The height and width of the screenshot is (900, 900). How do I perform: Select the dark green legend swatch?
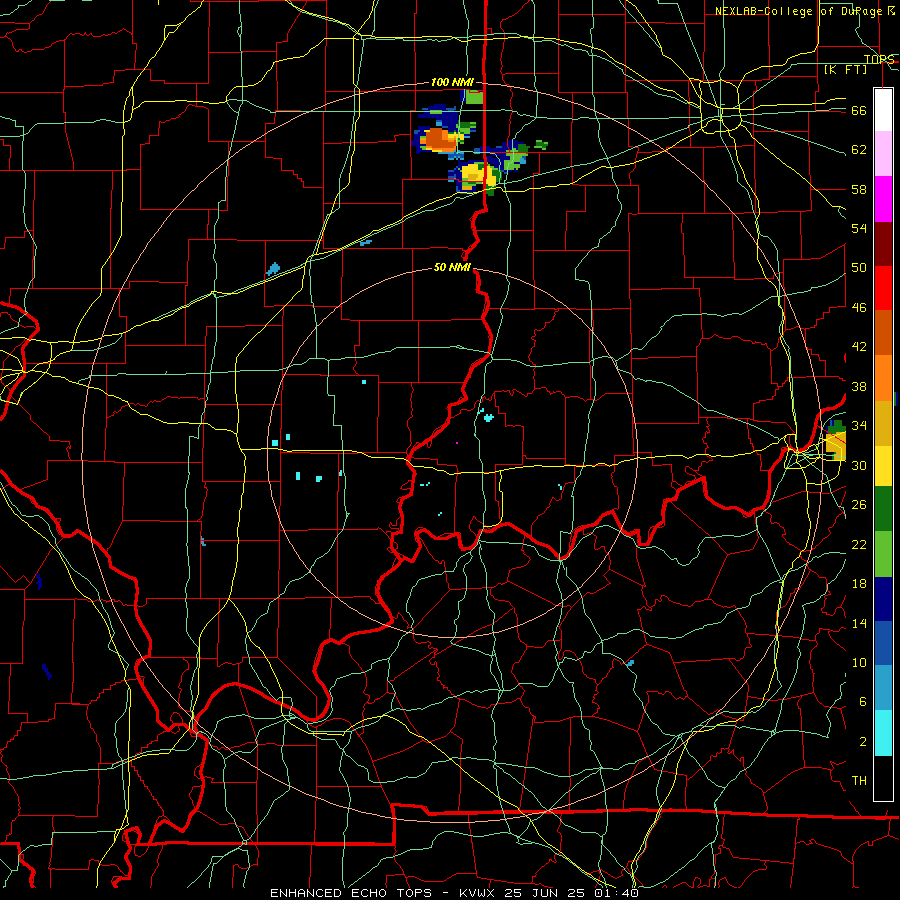(x=883, y=509)
